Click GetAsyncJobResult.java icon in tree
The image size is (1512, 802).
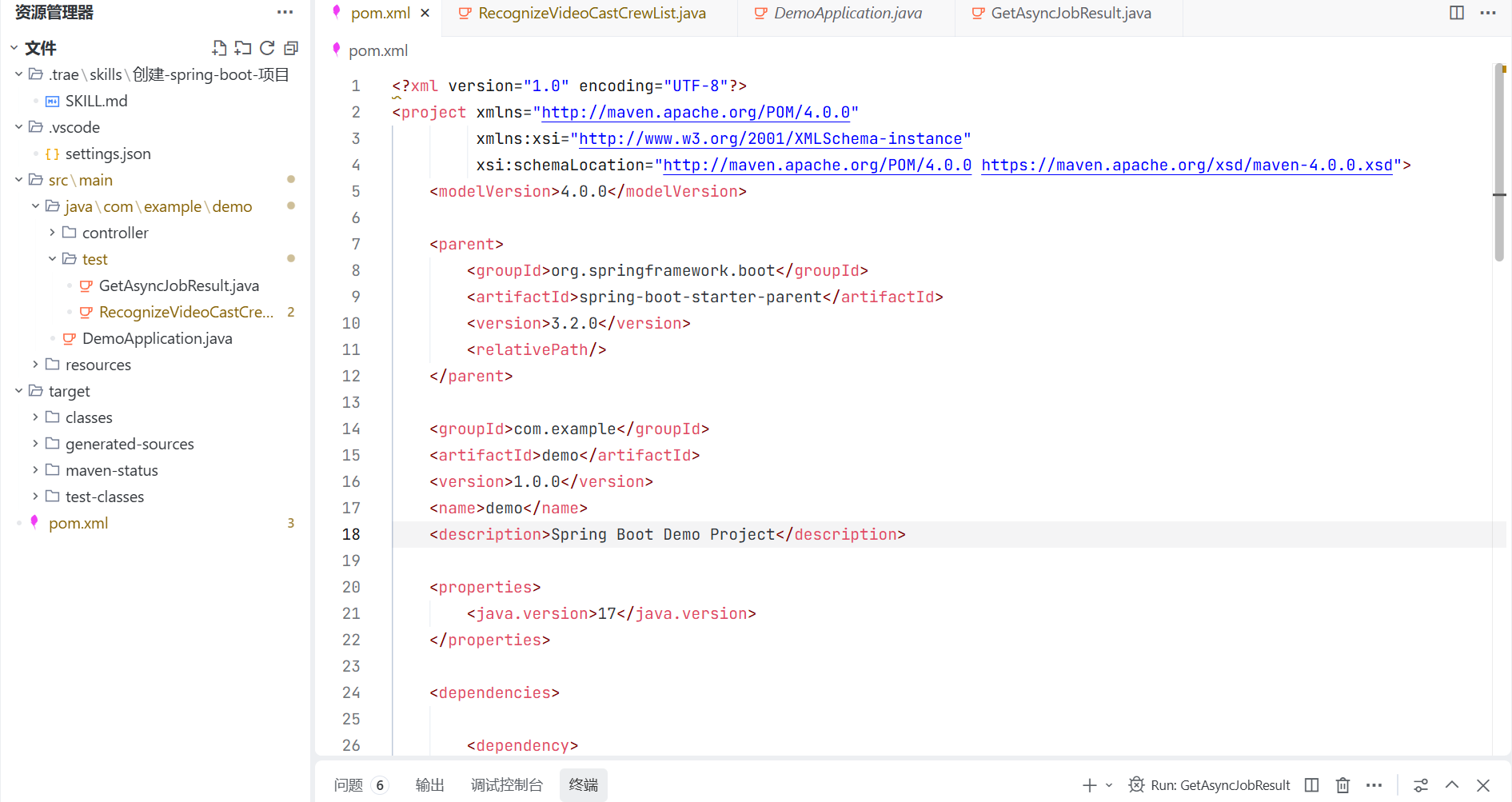(x=86, y=285)
